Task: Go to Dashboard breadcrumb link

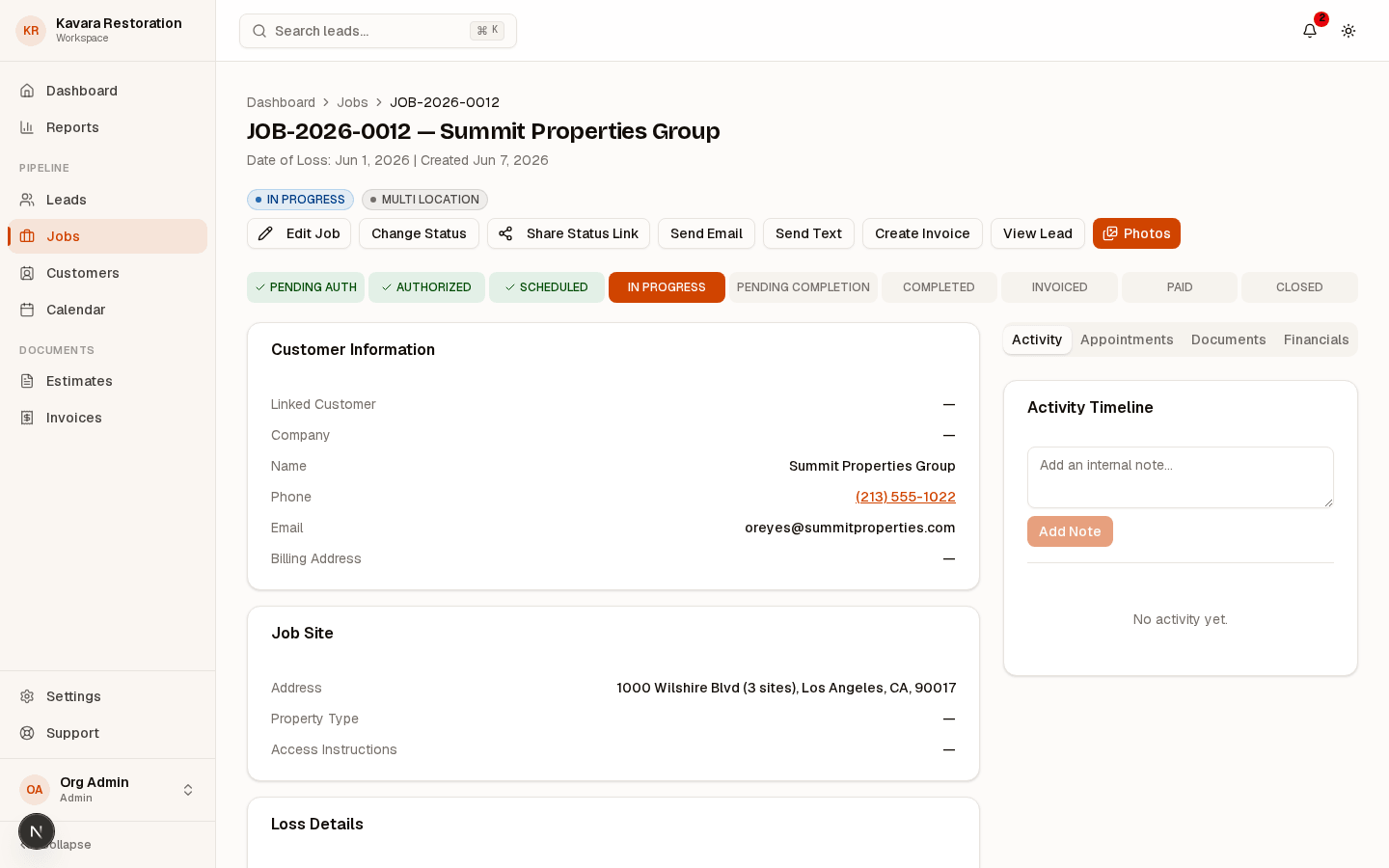Action: (x=281, y=102)
